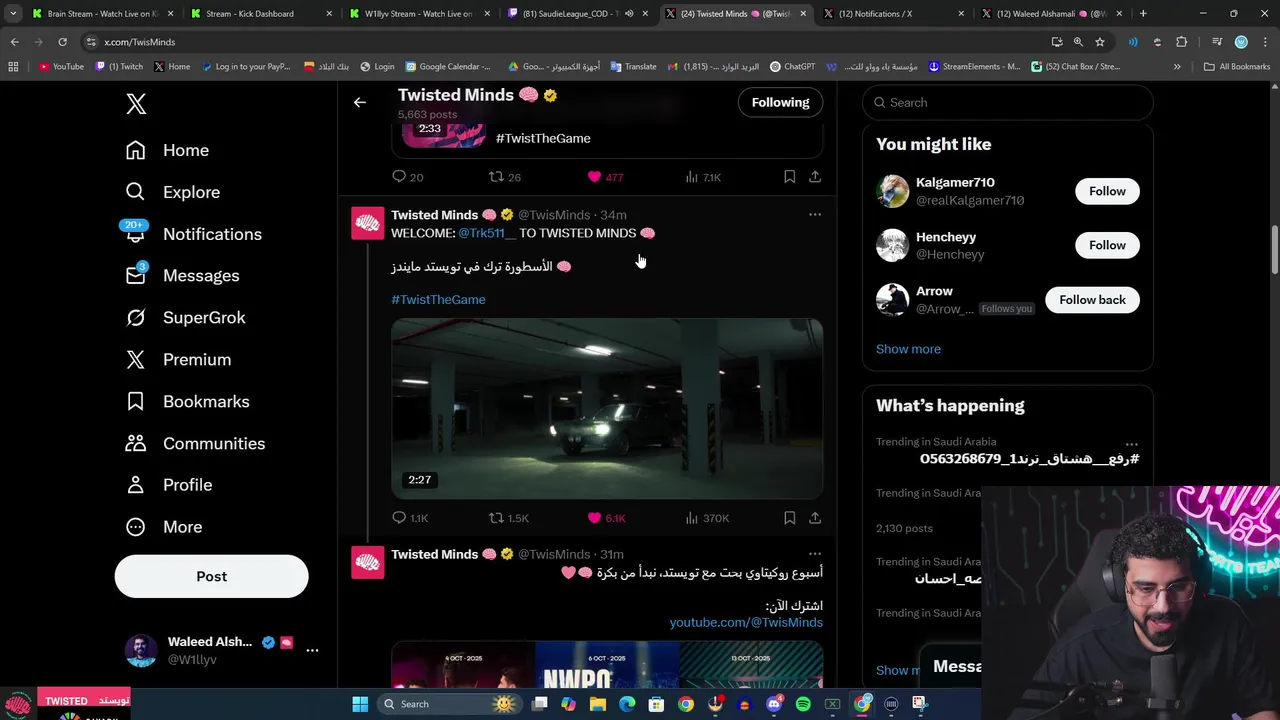Open All Bookmarks folder
The height and width of the screenshot is (720, 1280).
coord(1237,67)
